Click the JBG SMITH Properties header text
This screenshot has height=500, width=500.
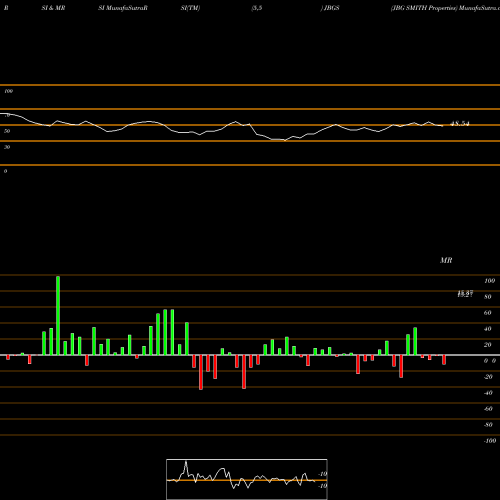click(x=424, y=8)
